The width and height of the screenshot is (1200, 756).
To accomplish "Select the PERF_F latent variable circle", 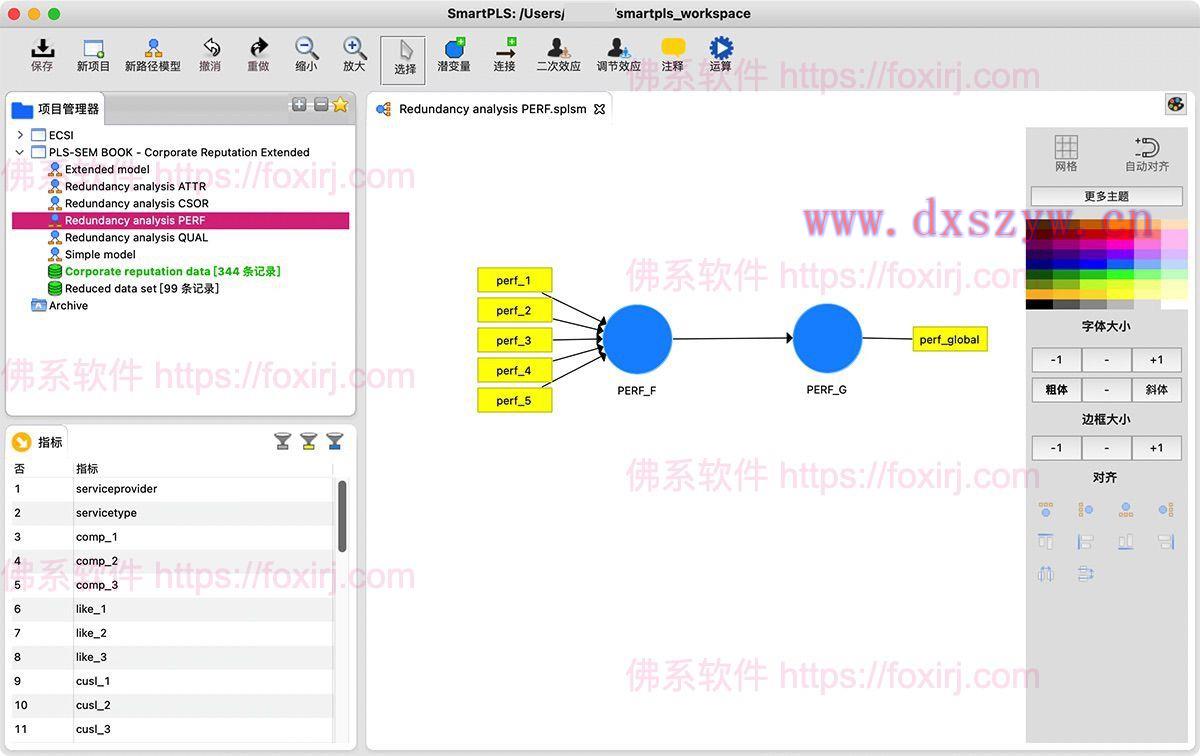I will (x=637, y=339).
